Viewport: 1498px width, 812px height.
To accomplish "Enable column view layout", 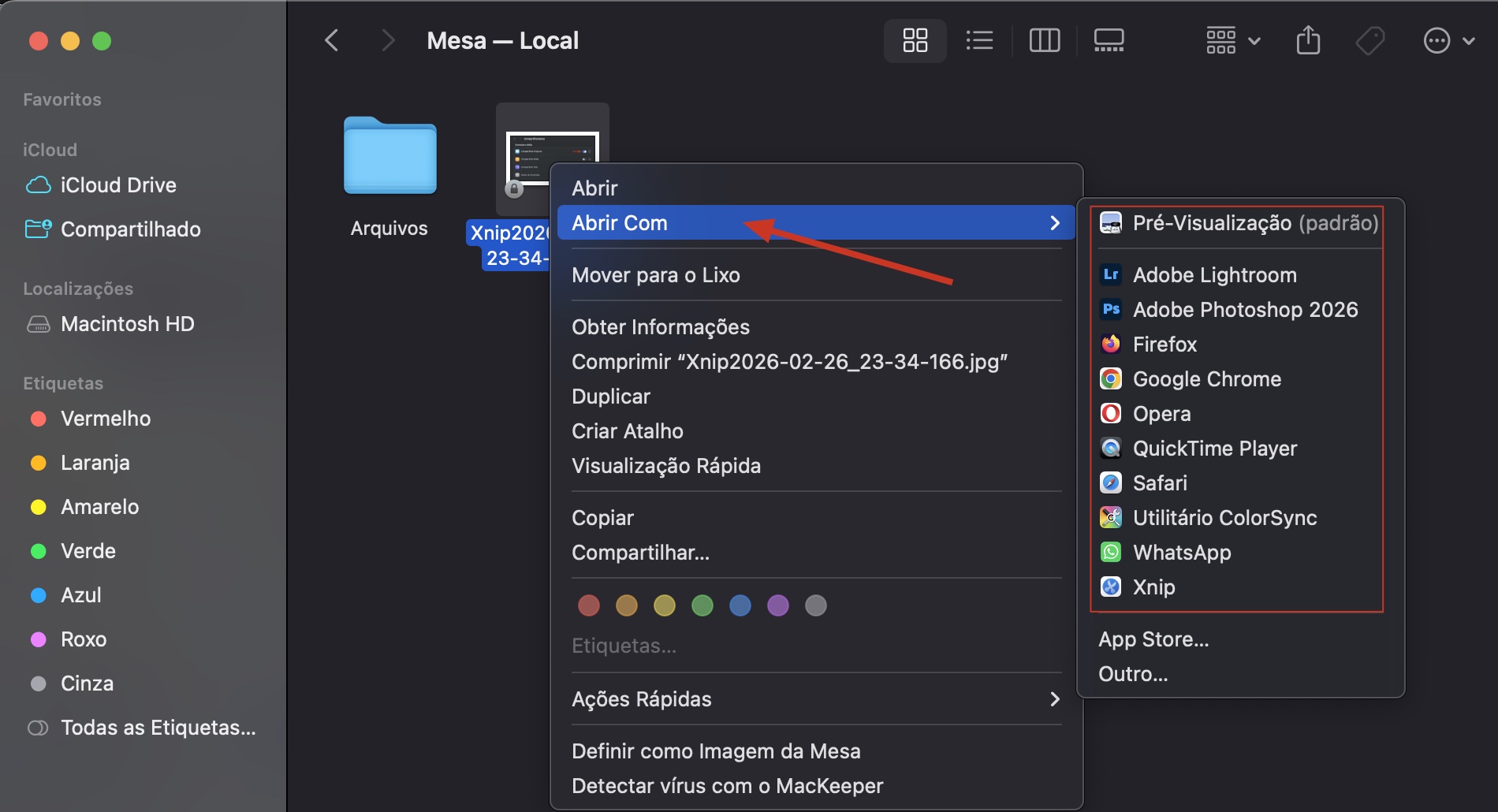I will coord(1044,39).
